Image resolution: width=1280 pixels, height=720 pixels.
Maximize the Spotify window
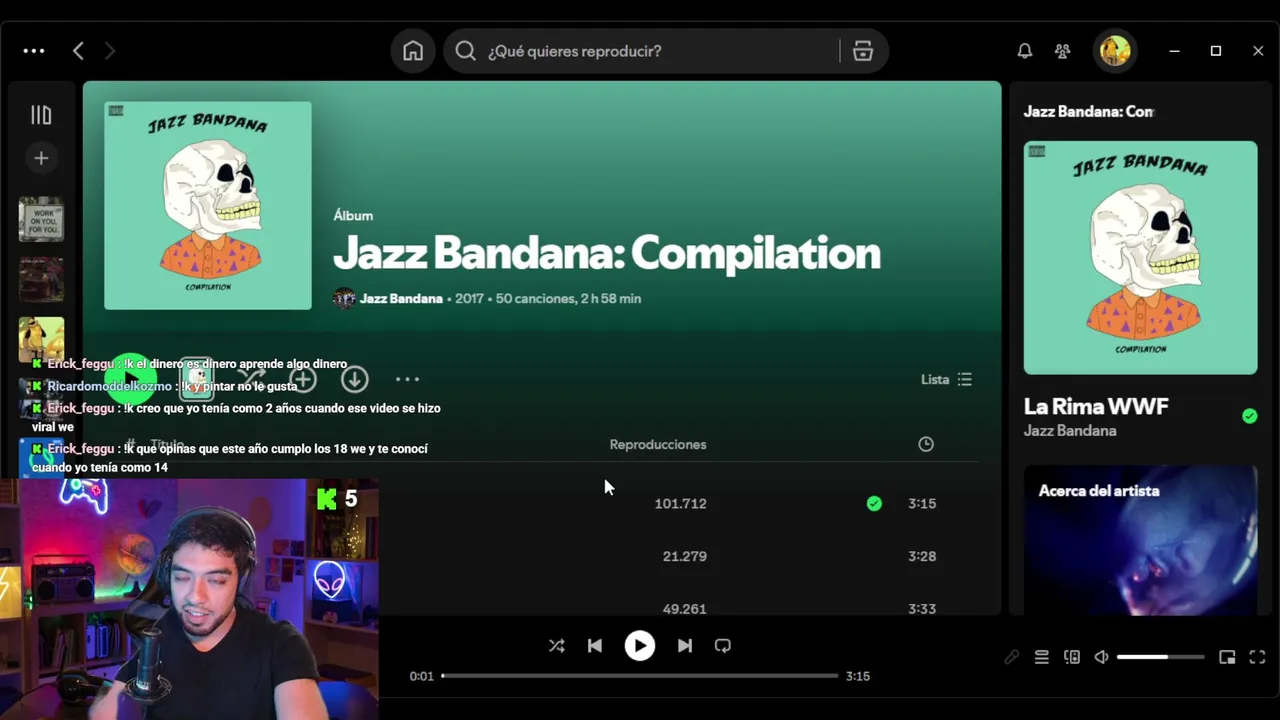pos(1216,51)
